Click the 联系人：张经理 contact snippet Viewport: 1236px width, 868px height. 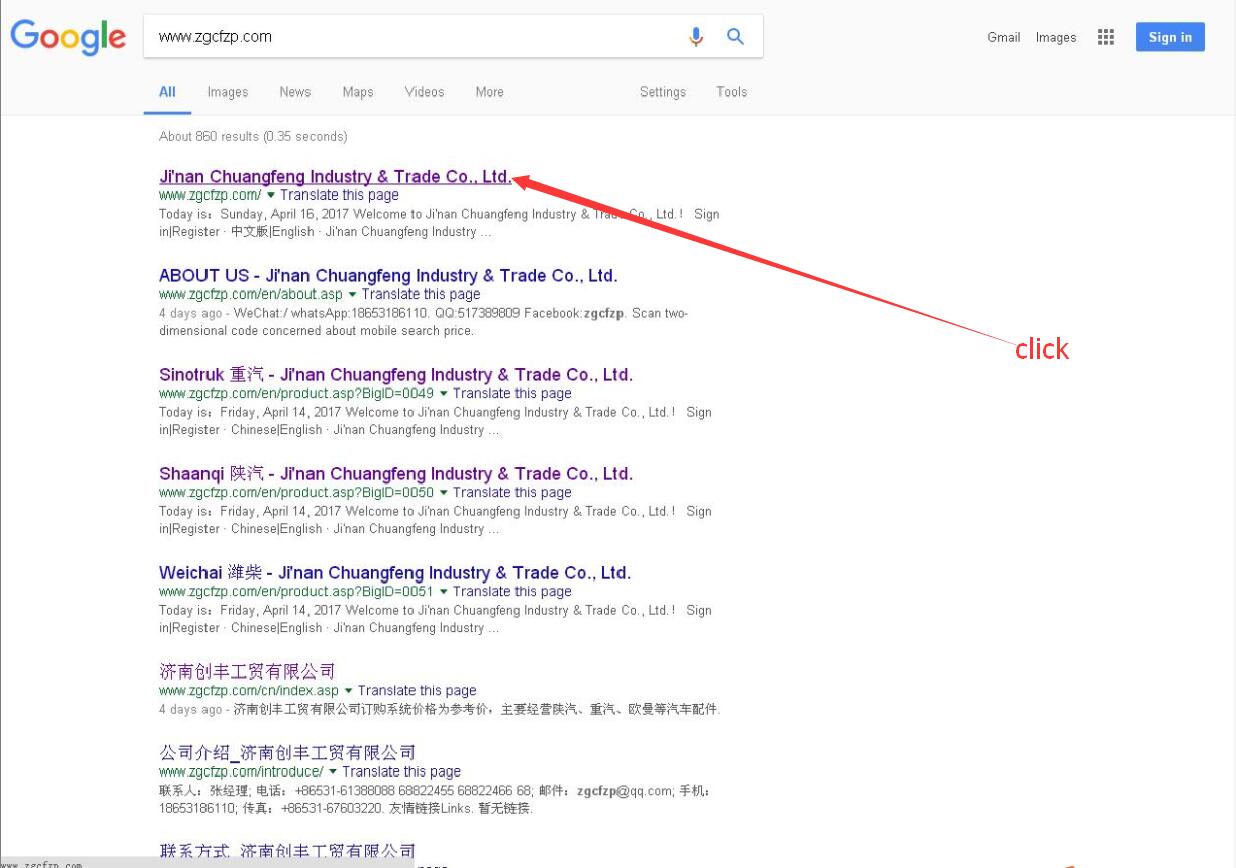[x=435, y=799]
